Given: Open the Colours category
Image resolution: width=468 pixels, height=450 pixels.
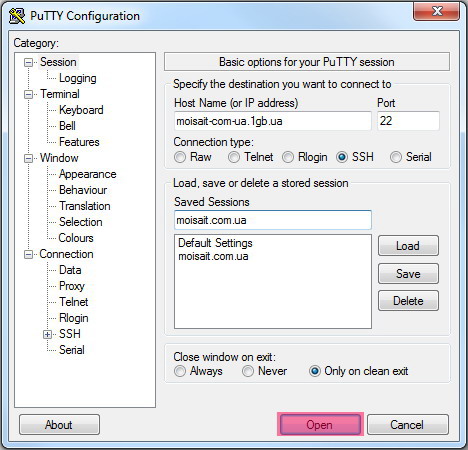Looking at the screenshot, I should click(x=76, y=238).
